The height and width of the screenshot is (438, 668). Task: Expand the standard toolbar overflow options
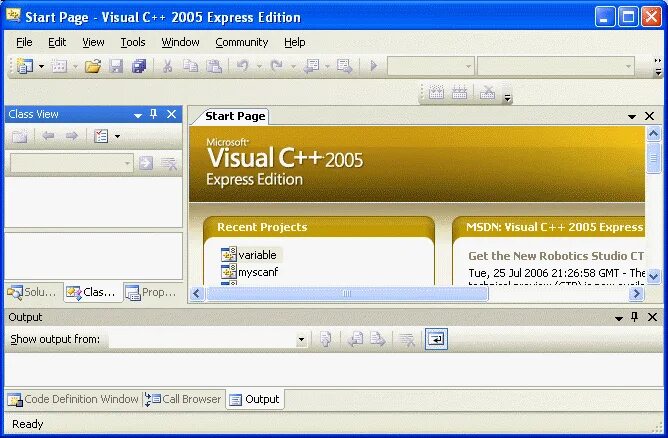click(658, 67)
